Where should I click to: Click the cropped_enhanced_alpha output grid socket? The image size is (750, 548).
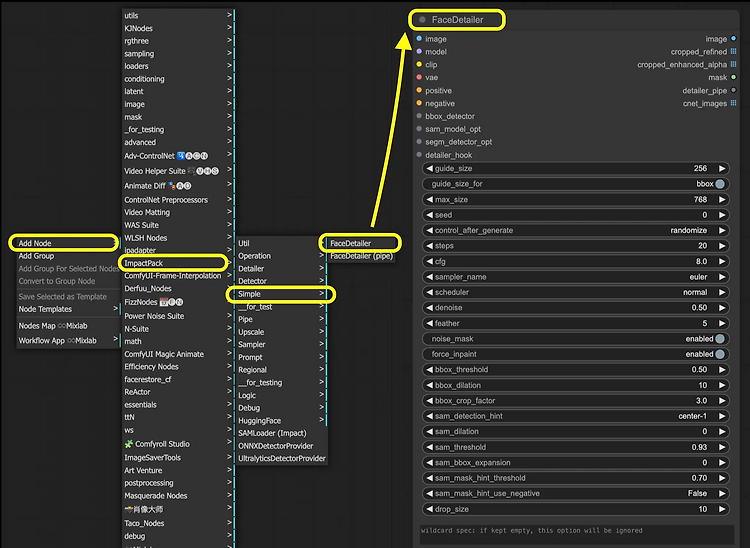click(733, 65)
